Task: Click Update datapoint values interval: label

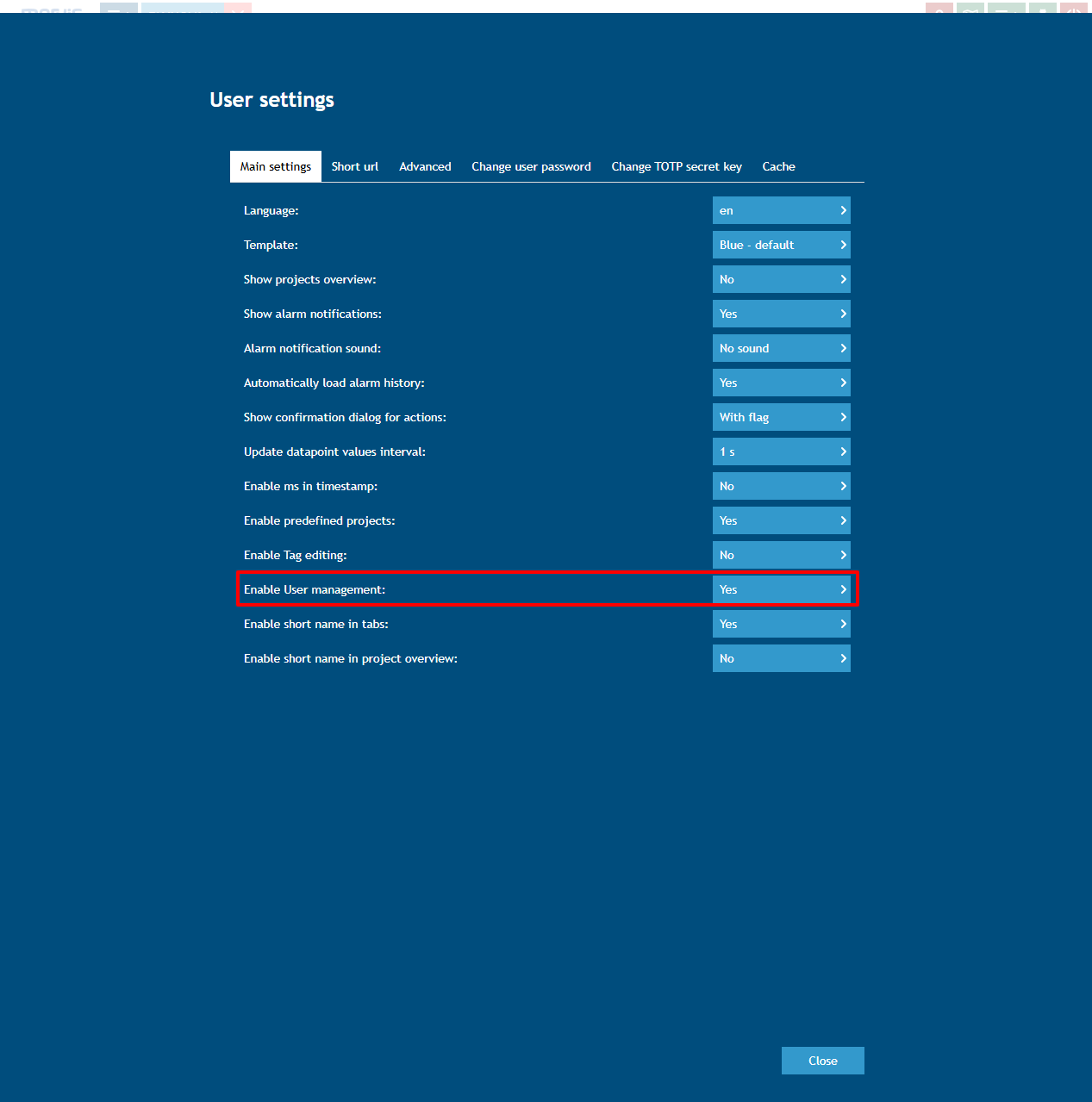Action: pyautogui.click(x=334, y=451)
